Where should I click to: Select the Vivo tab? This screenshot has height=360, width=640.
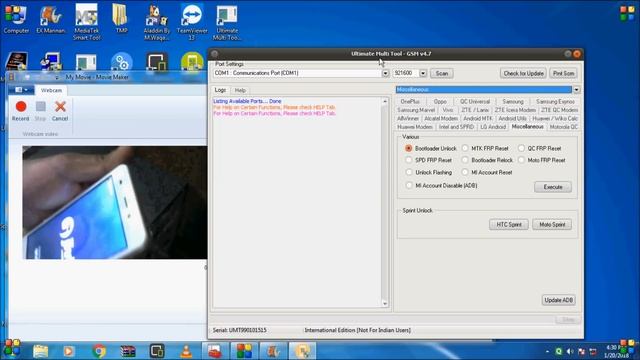pos(448,110)
